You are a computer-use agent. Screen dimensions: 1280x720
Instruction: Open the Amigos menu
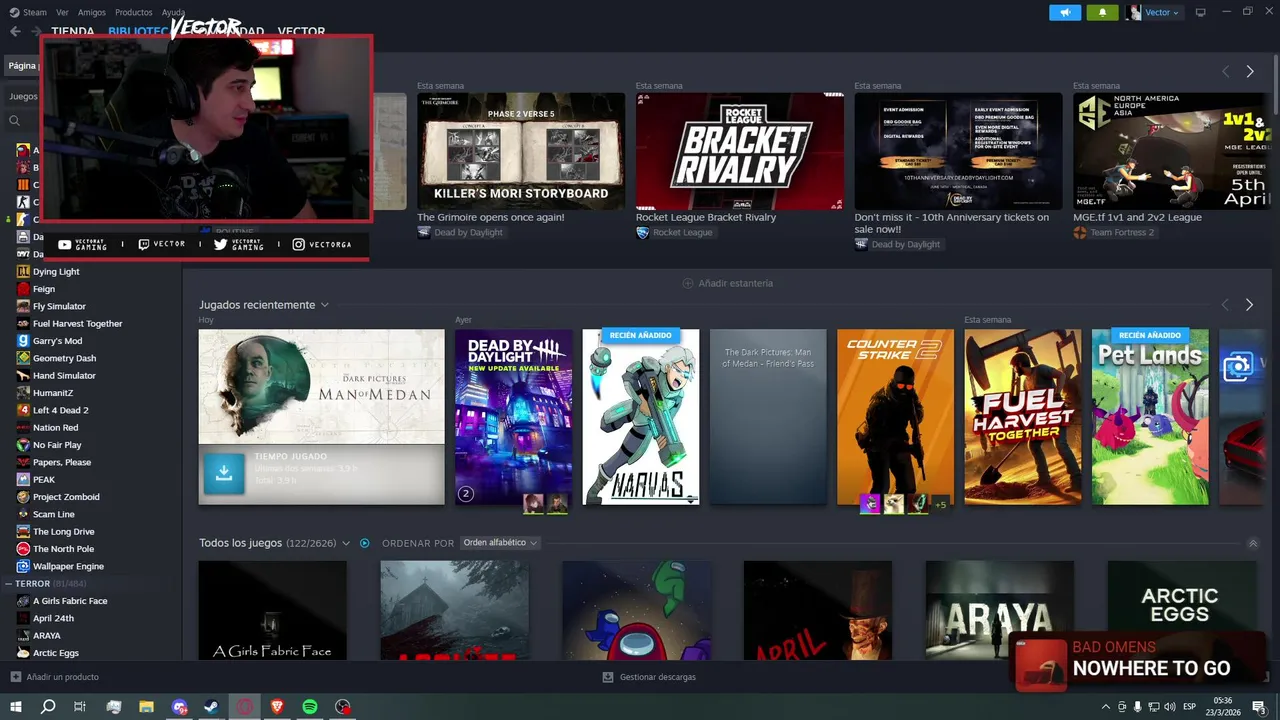[x=91, y=12]
